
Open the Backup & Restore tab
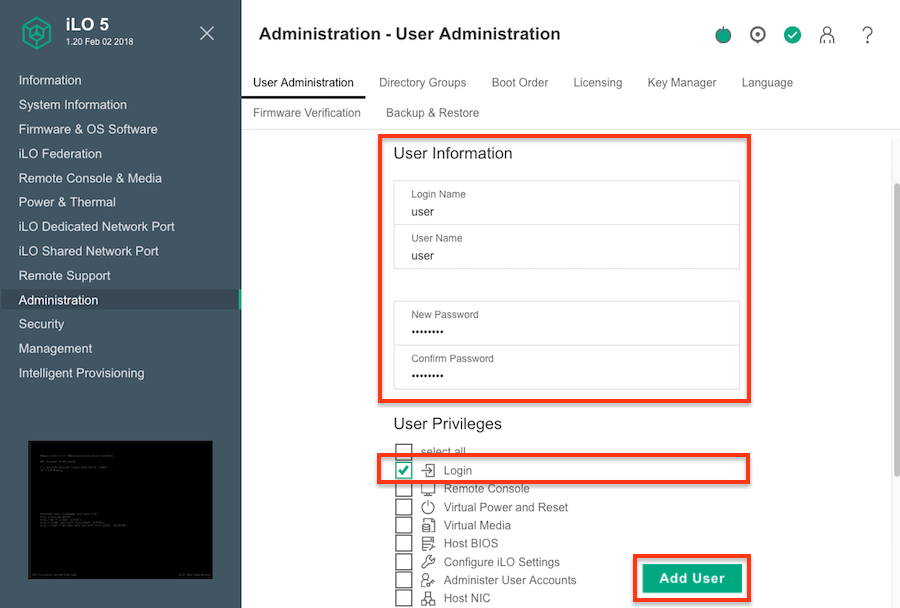click(432, 113)
